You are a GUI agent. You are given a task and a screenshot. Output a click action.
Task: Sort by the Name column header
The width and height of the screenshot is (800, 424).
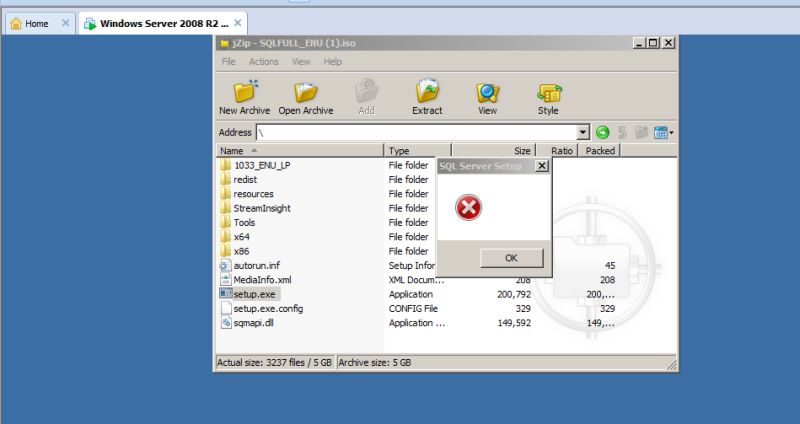(x=300, y=151)
